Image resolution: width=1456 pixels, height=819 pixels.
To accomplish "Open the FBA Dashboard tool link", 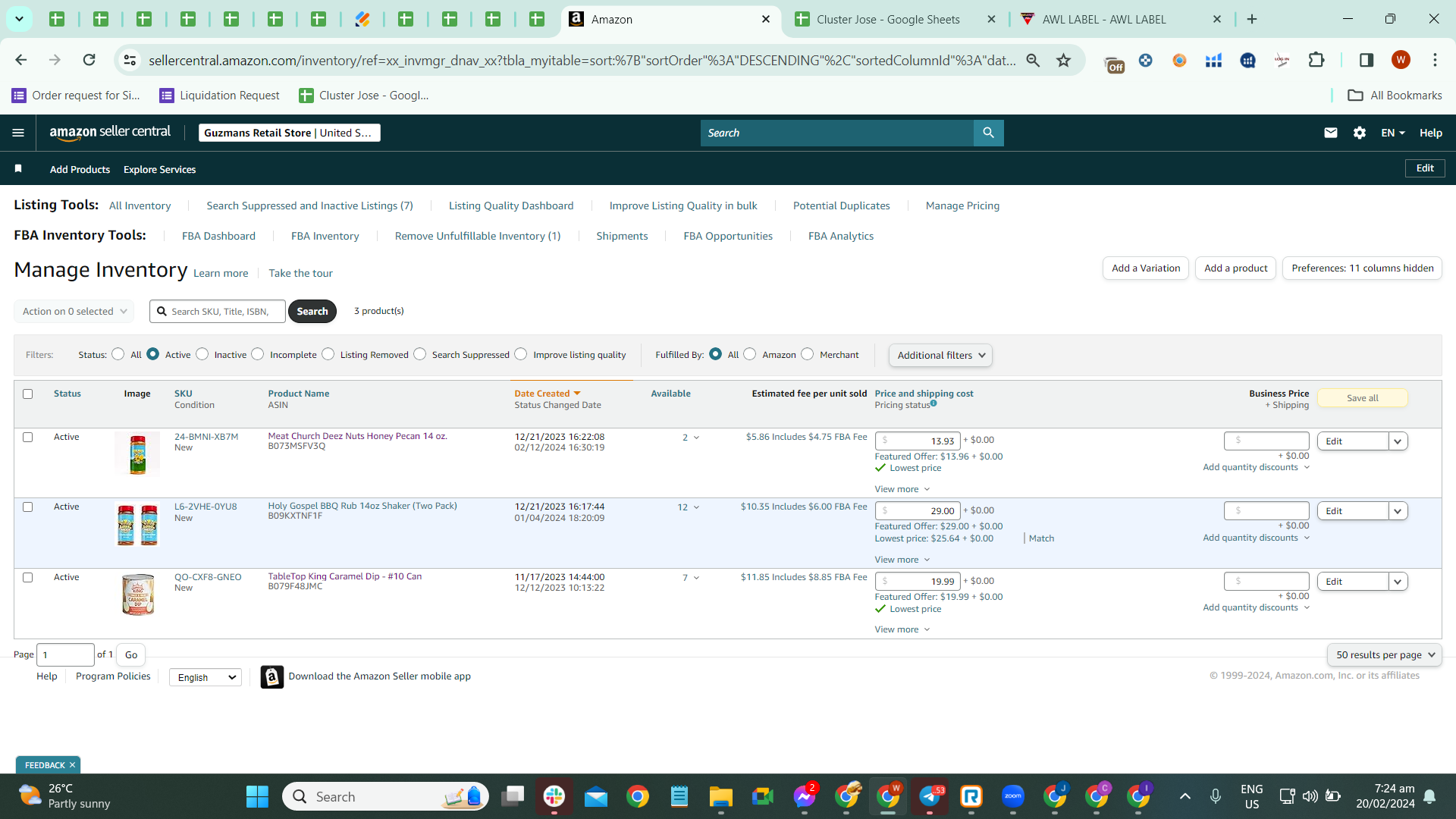I will tap(218, 236).
